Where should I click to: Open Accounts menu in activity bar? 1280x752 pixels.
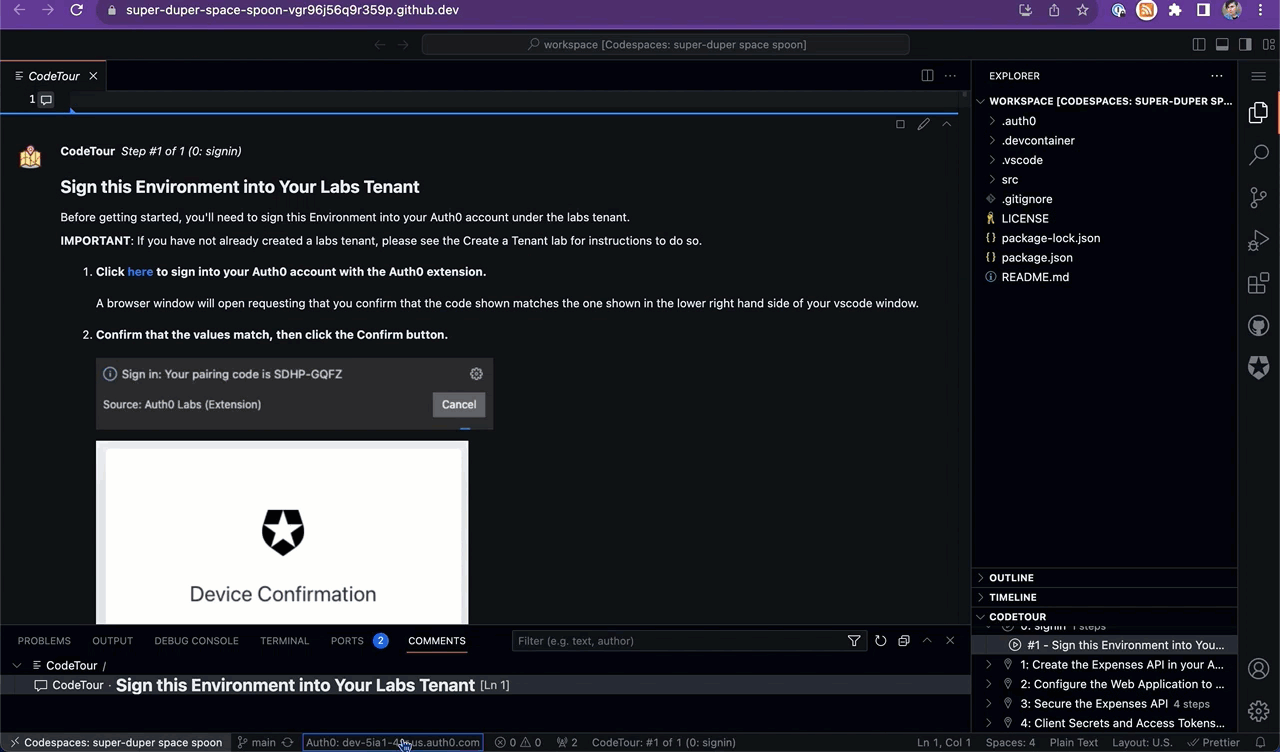(x=1258, y=669)
